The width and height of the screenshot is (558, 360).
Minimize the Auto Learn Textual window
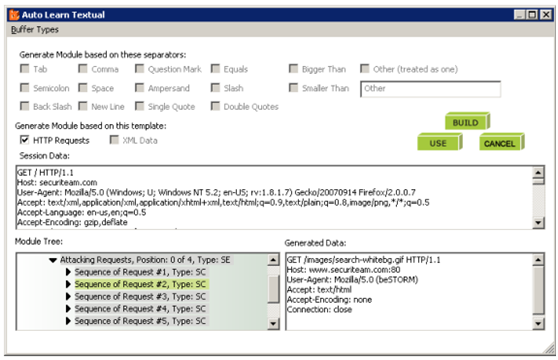coord(520,15)
